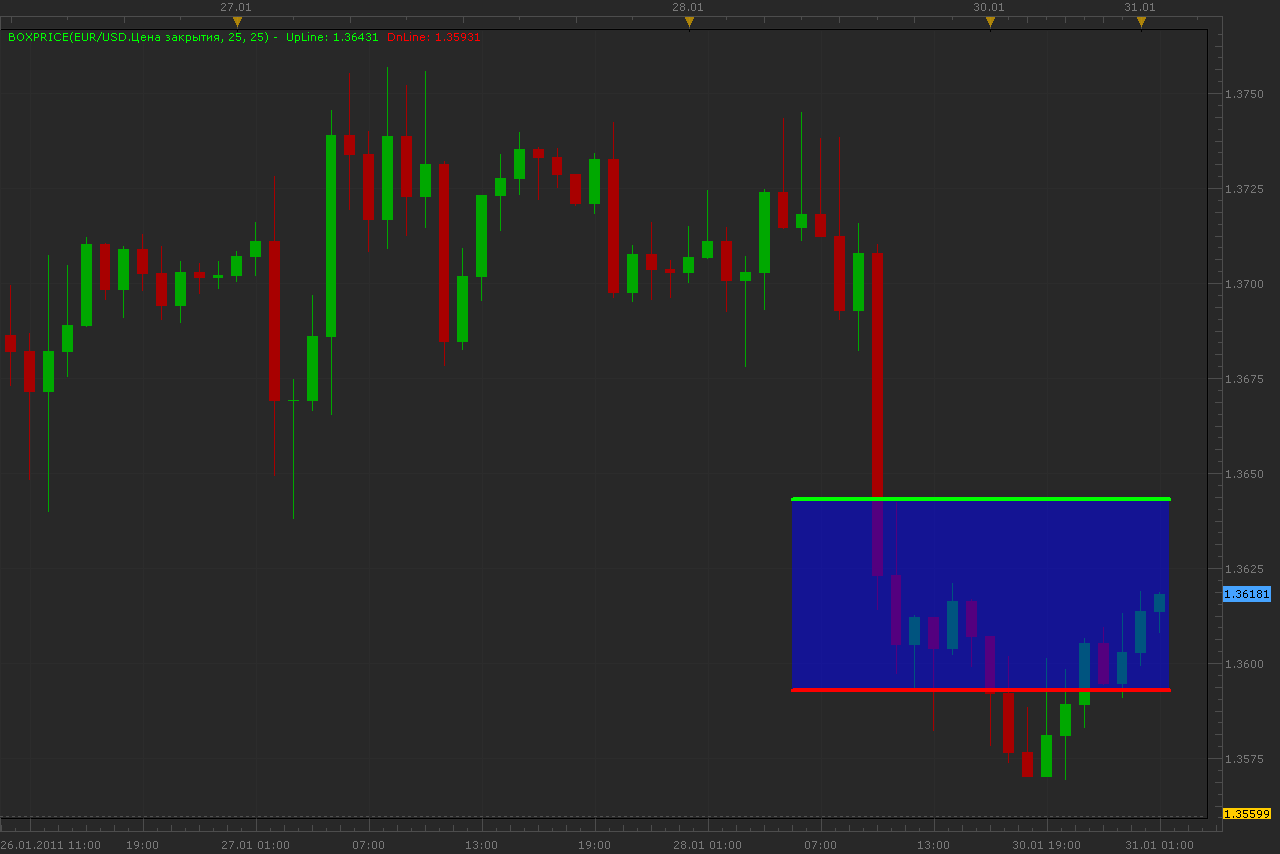Screen dimensions: 1280x854
Task: Click the 1.3650 price axis label
Action: click(1244, 474)
